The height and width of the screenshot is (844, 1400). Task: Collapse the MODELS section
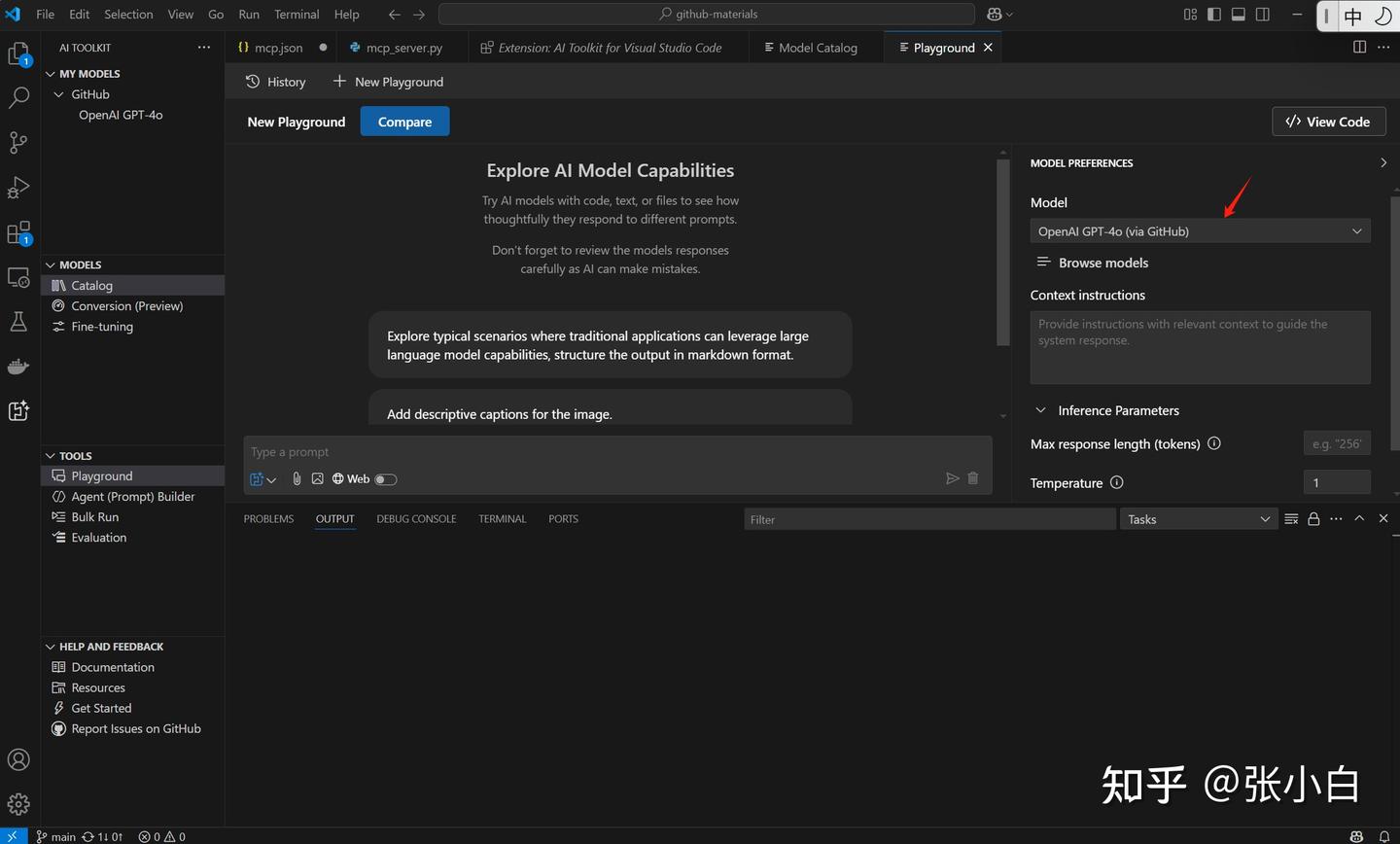[x=51, y=264]
